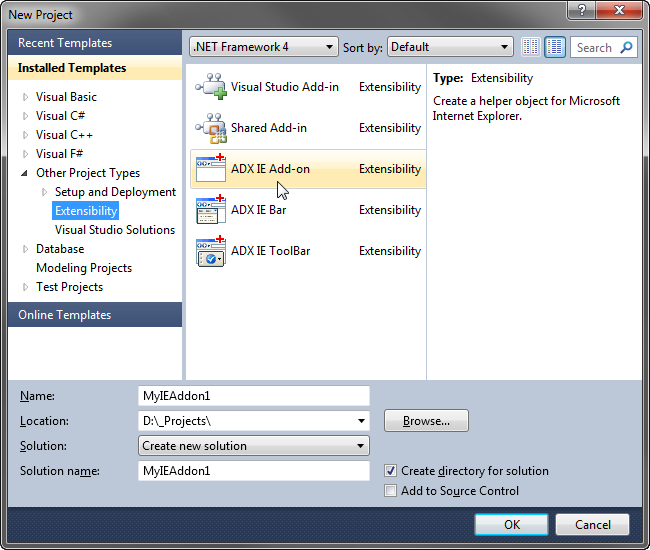Click 'ADX IE Add-on' template name

tap(270, 169)
